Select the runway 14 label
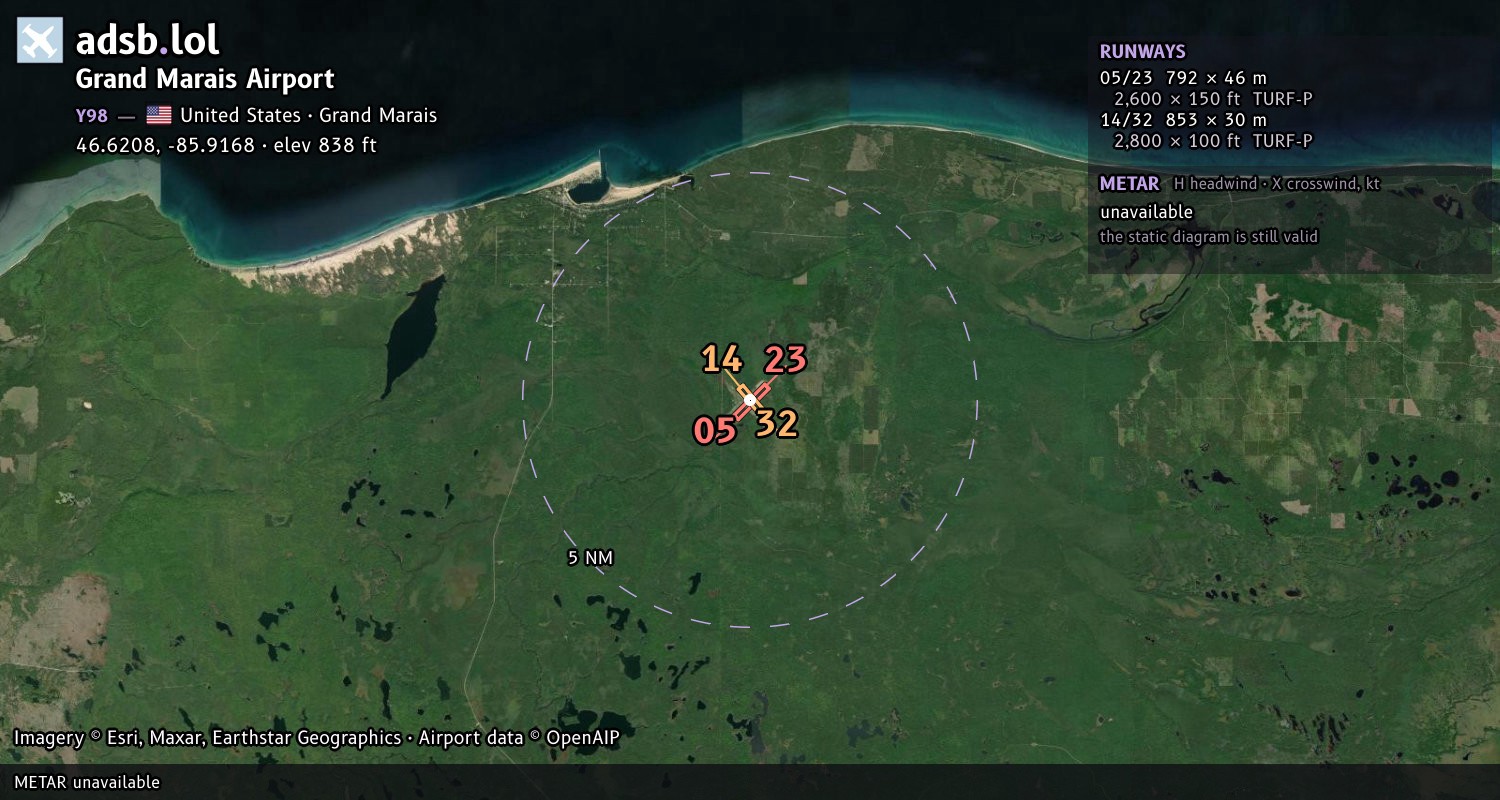This screenshot has width=1500, height=800. (721, 358)
